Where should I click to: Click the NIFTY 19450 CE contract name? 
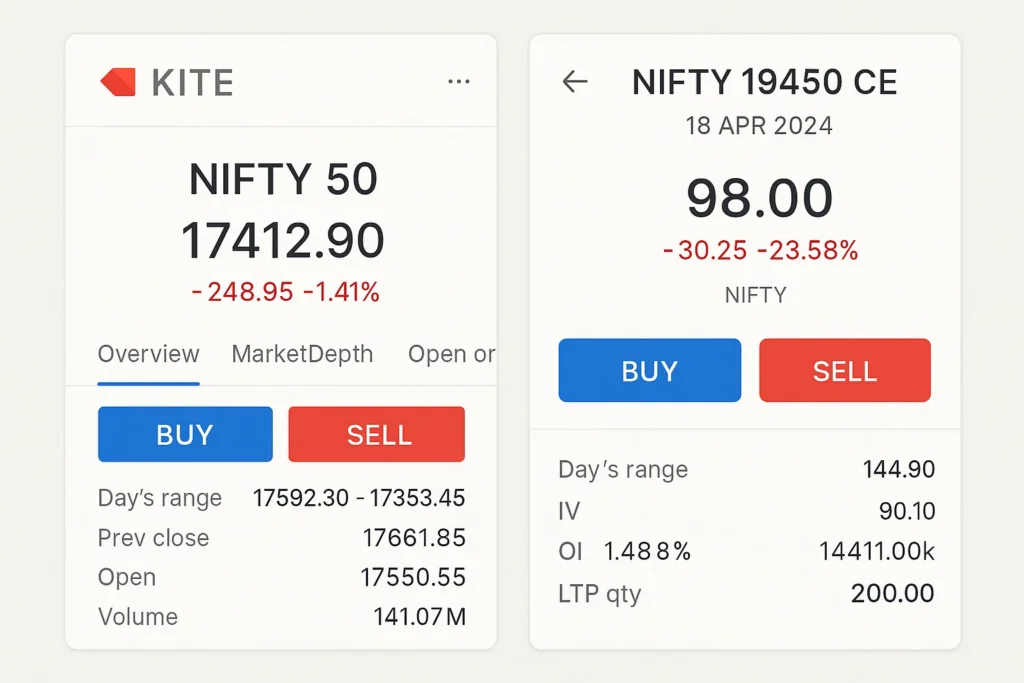point(766,82)
